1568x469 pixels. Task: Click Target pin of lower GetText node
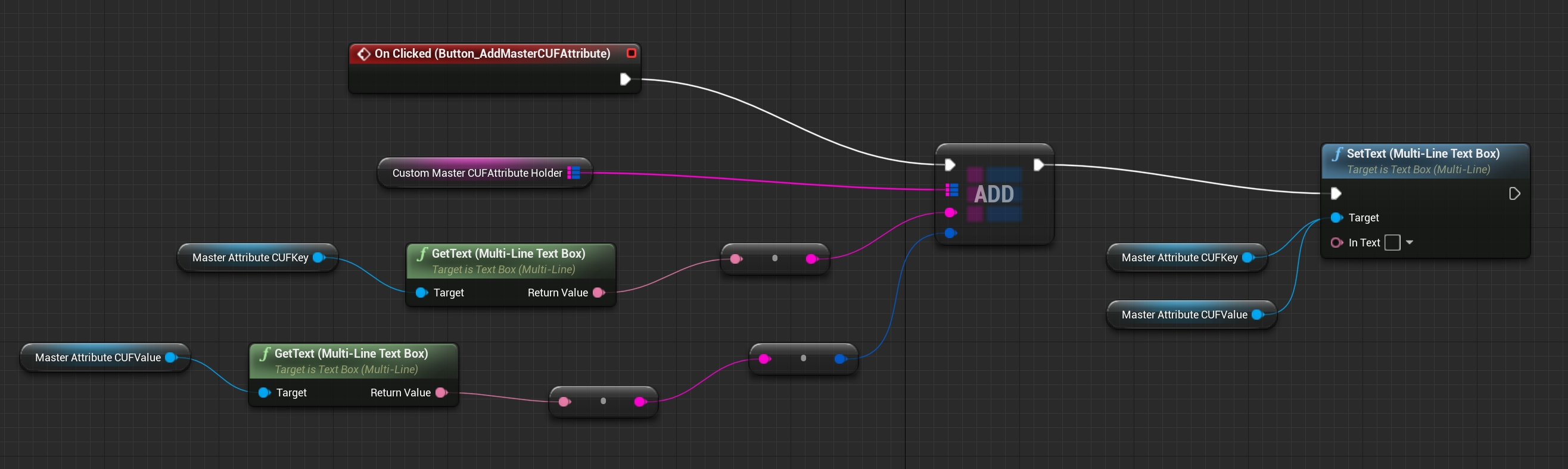[264, 393]
